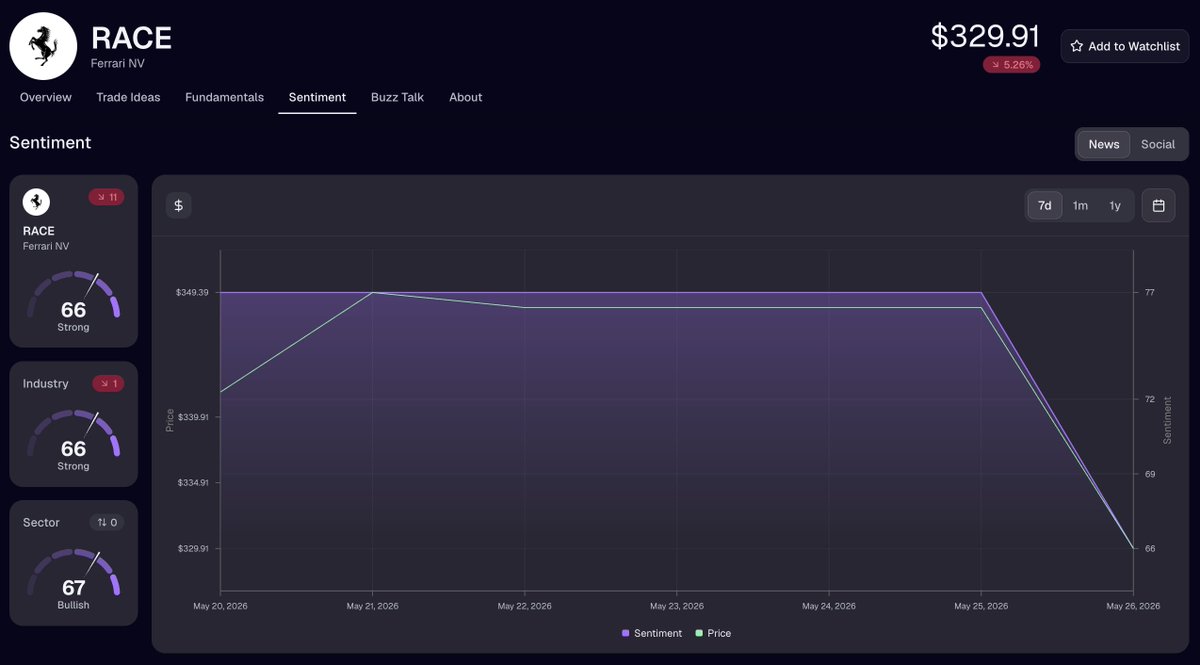Toggle the Price series in the chart legend

713,633
